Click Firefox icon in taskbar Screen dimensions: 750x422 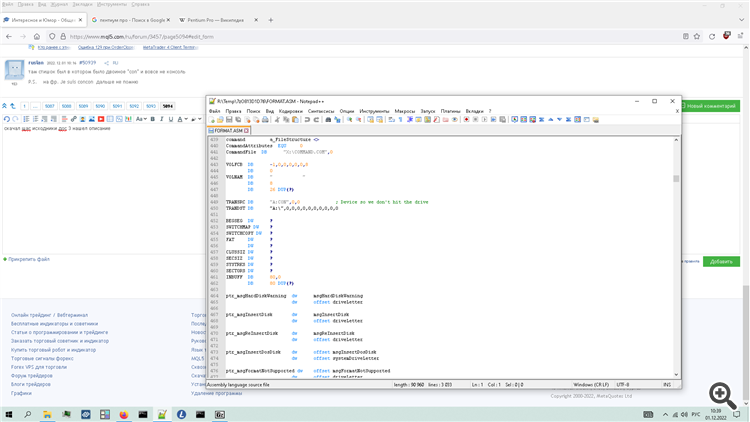click(x=124, y=414)
